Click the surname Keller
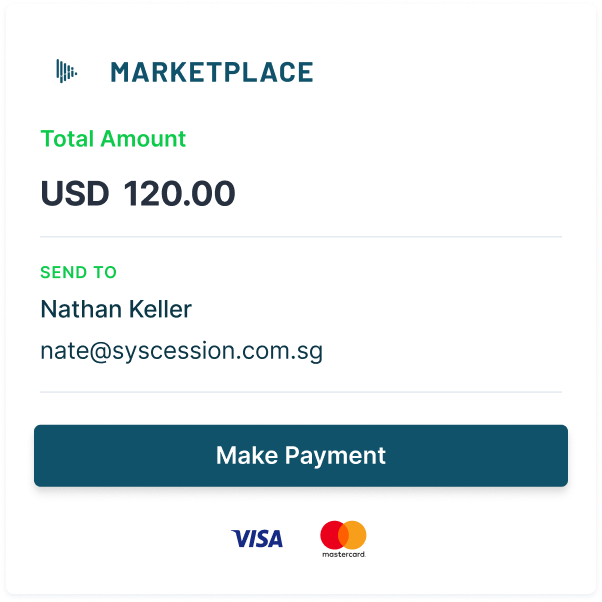The image size is (602, 602). (x=160, y=309)
